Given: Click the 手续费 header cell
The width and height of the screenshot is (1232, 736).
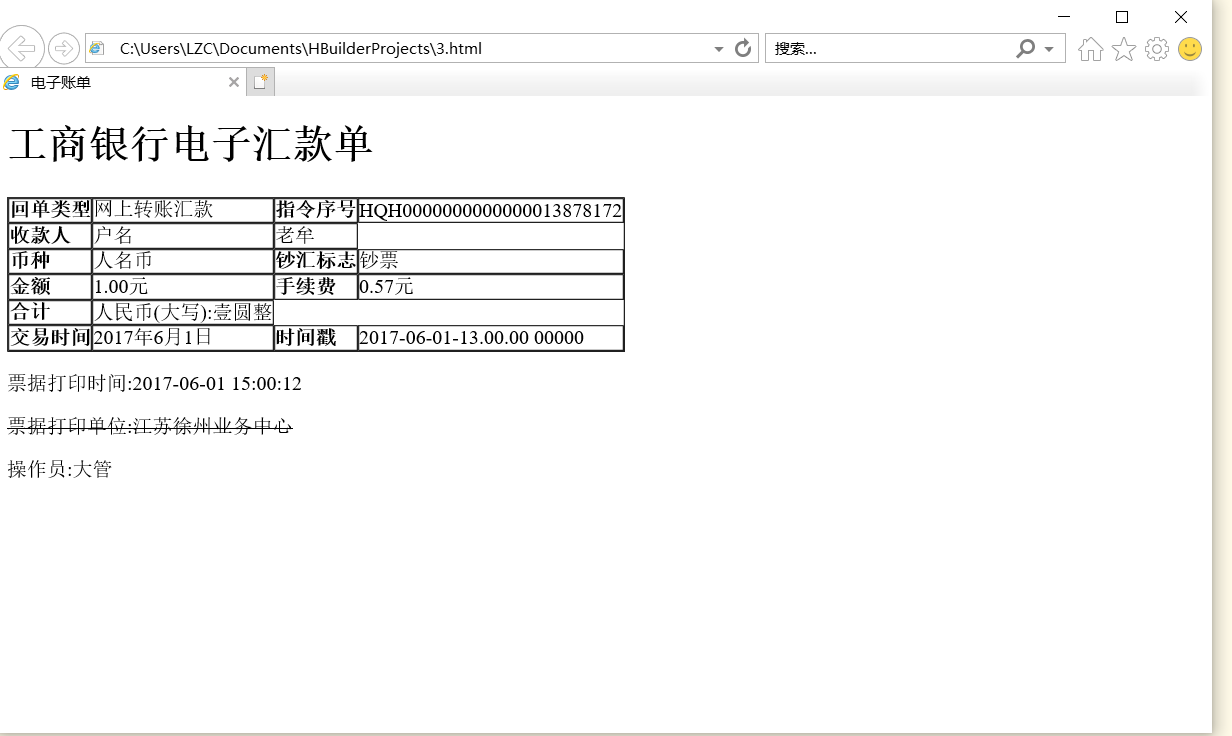Looking at the screenshot, I should point(316,287).
